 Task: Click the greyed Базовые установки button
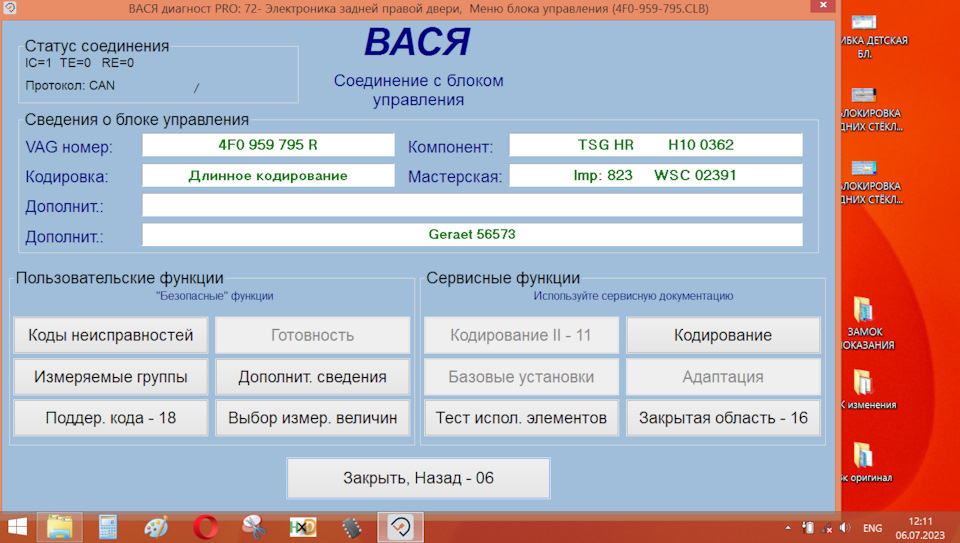[x=521, y=376]
